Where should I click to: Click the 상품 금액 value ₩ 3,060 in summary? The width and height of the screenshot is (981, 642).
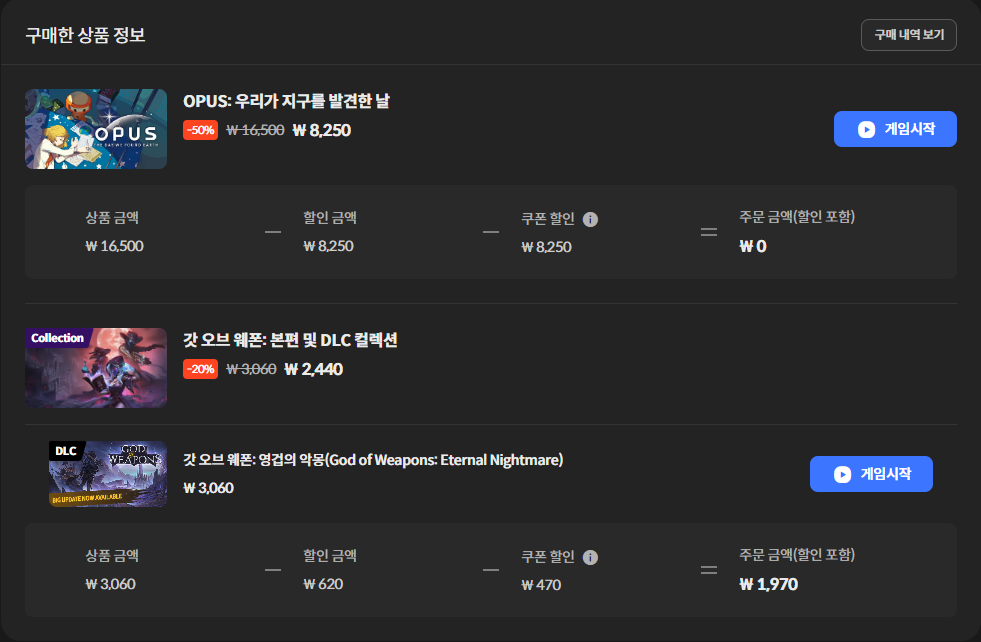click(x=110, y=584)
